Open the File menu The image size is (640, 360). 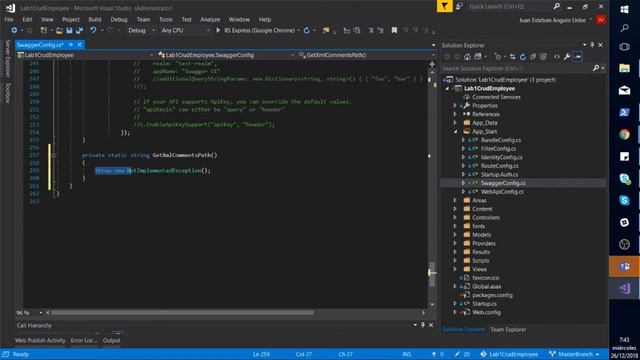tap(9, 19)
